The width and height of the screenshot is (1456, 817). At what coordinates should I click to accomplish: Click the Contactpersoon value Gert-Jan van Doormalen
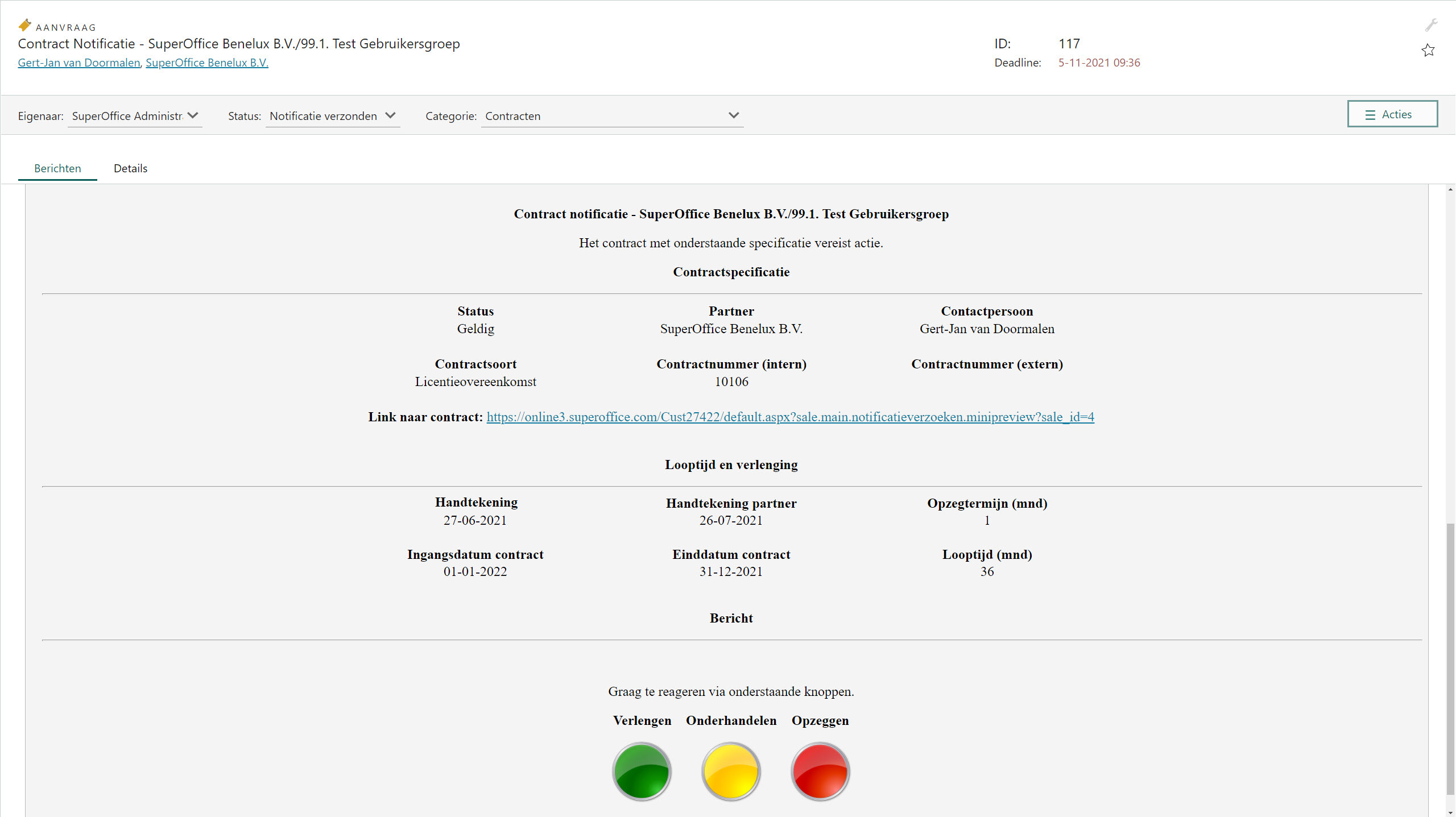(987, 329)
